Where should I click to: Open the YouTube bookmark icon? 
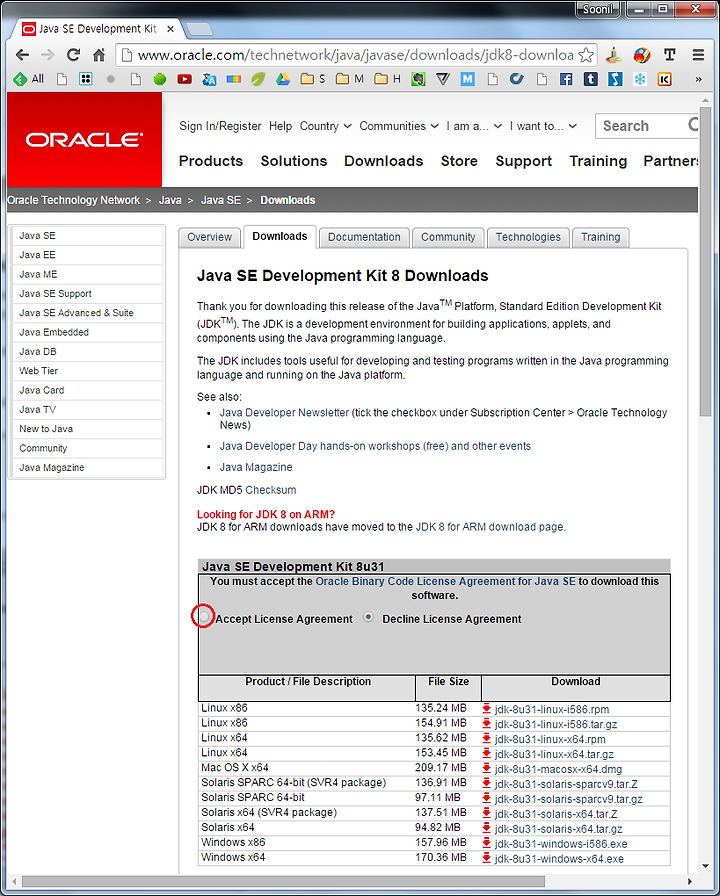click(x=184, y=79)
